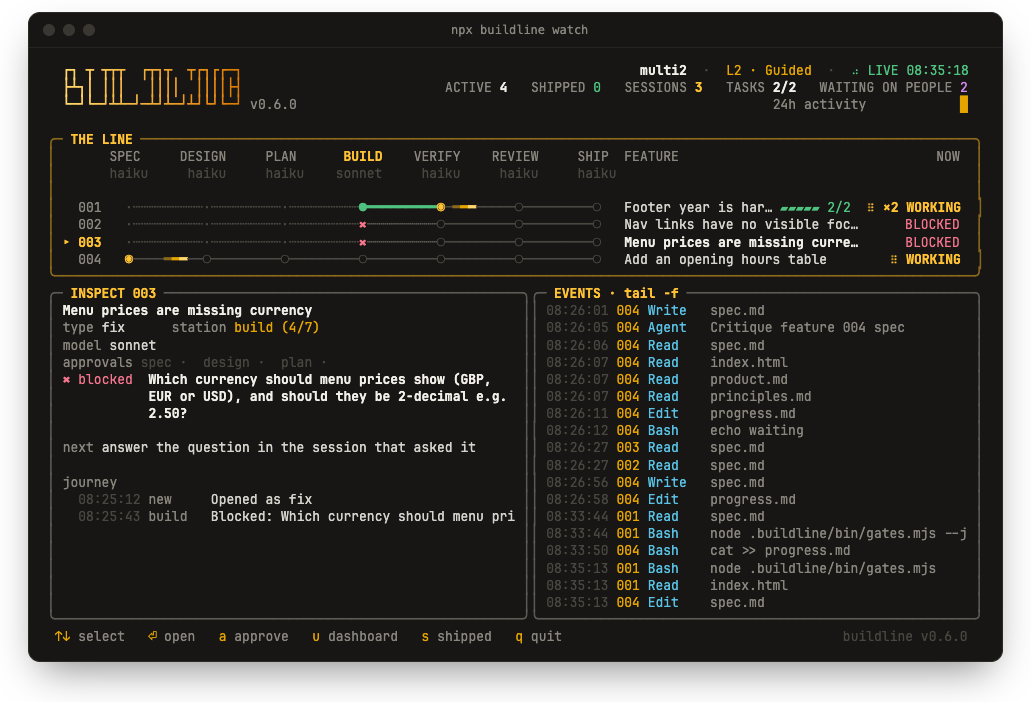The height and width of the screenshot is (702, 1031).
Task: Click the 'model sonnet' line in Inspect
Action: (x=109, y=345)
